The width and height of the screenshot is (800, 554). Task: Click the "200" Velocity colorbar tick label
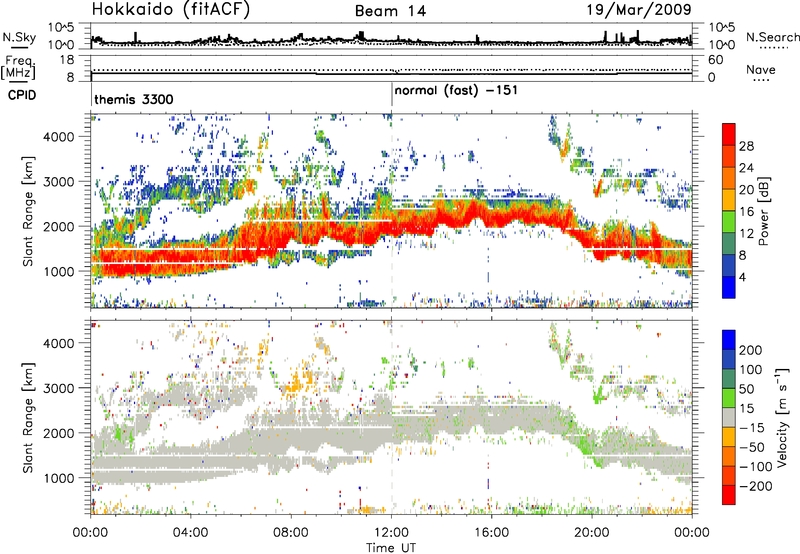click(x=751, y=350)
